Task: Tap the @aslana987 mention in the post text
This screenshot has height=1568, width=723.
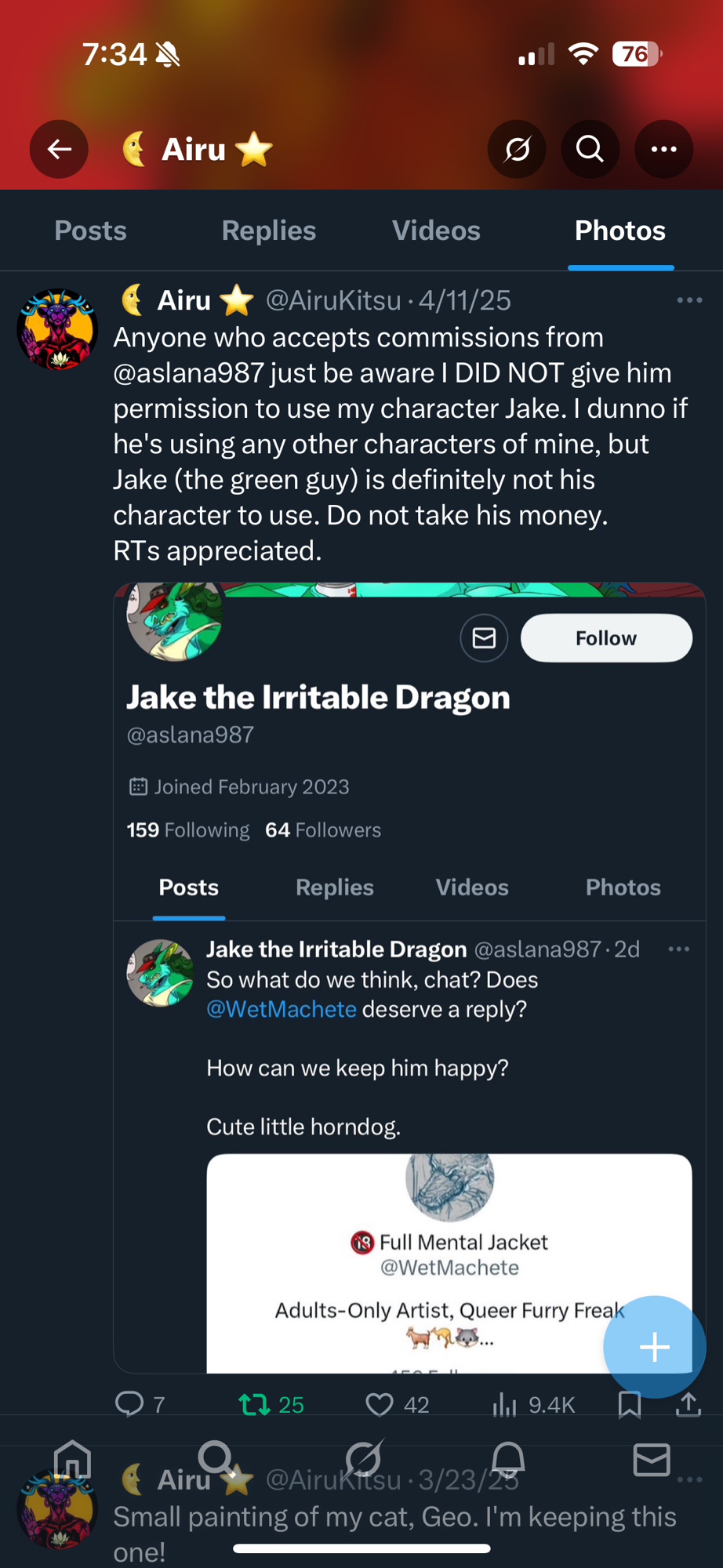Action: [188, 373]
